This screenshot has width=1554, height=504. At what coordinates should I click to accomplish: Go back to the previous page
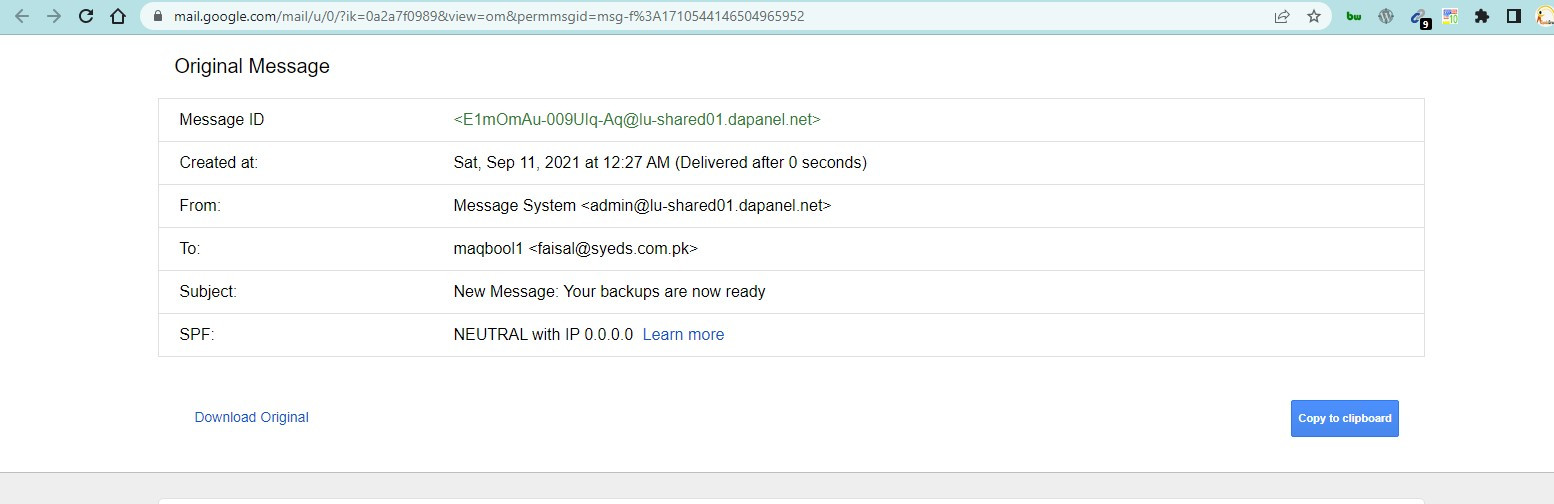pos(22,16)
